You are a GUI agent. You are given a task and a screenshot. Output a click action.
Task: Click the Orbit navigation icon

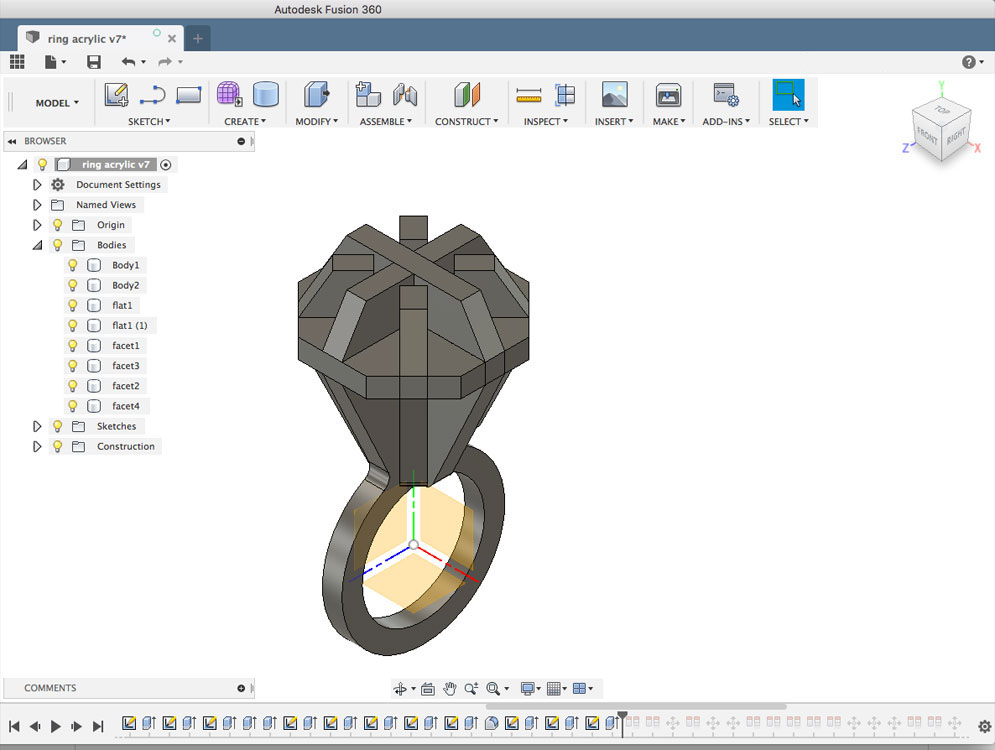point(400,688)
